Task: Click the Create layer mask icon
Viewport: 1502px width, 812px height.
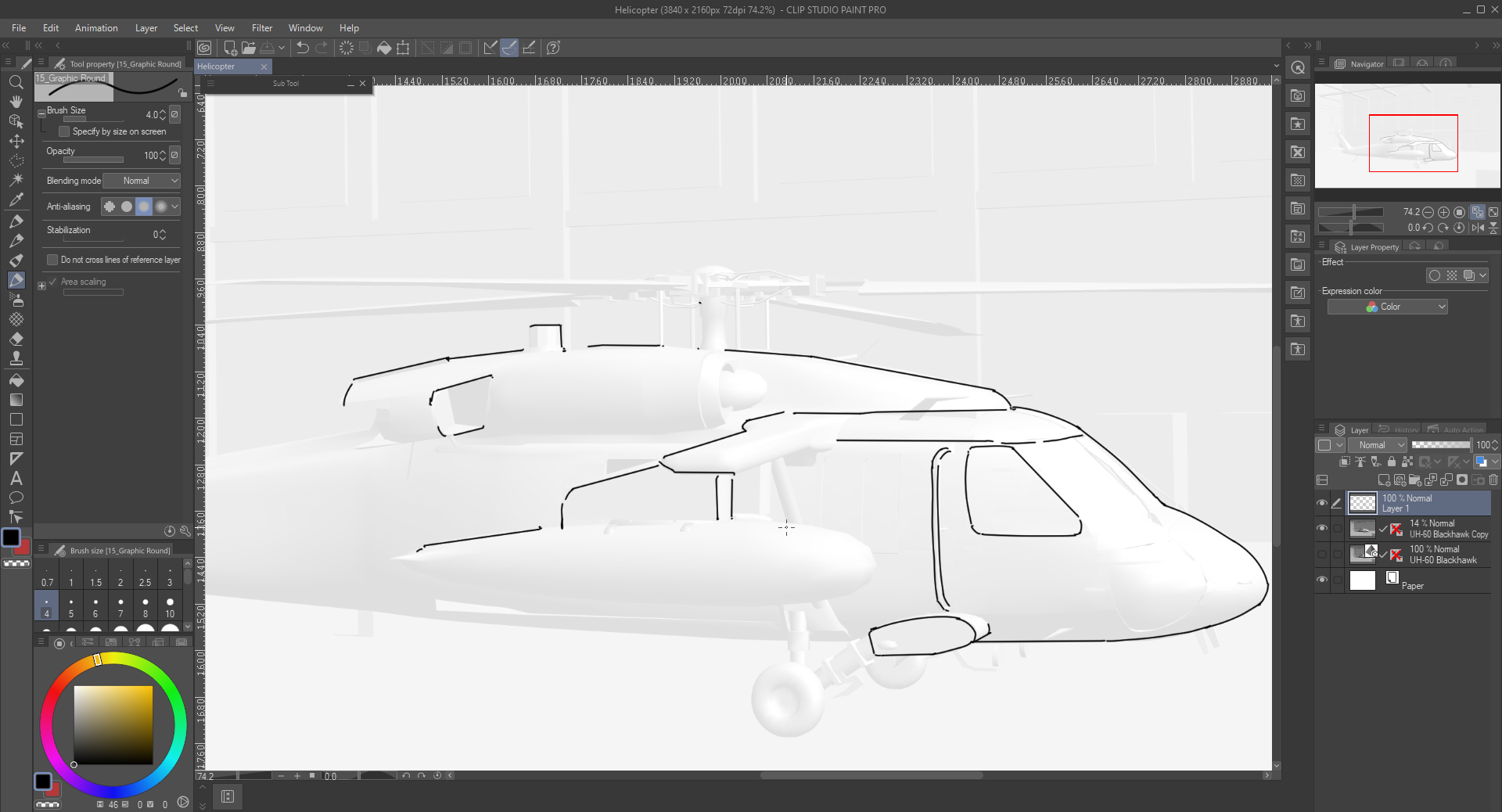Action: pyautogui.click(x=1462, y=480)
